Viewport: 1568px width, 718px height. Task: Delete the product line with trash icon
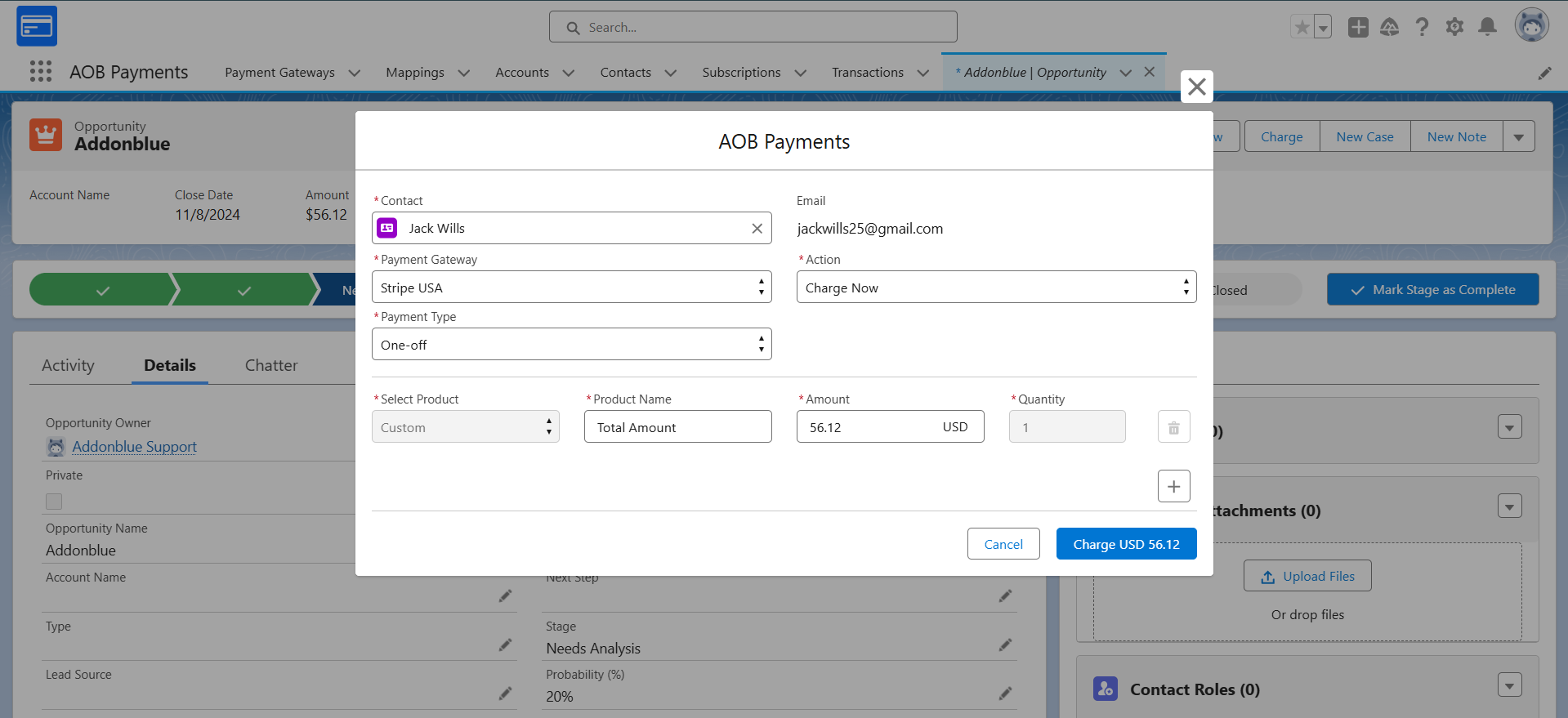coord(1173,427)
